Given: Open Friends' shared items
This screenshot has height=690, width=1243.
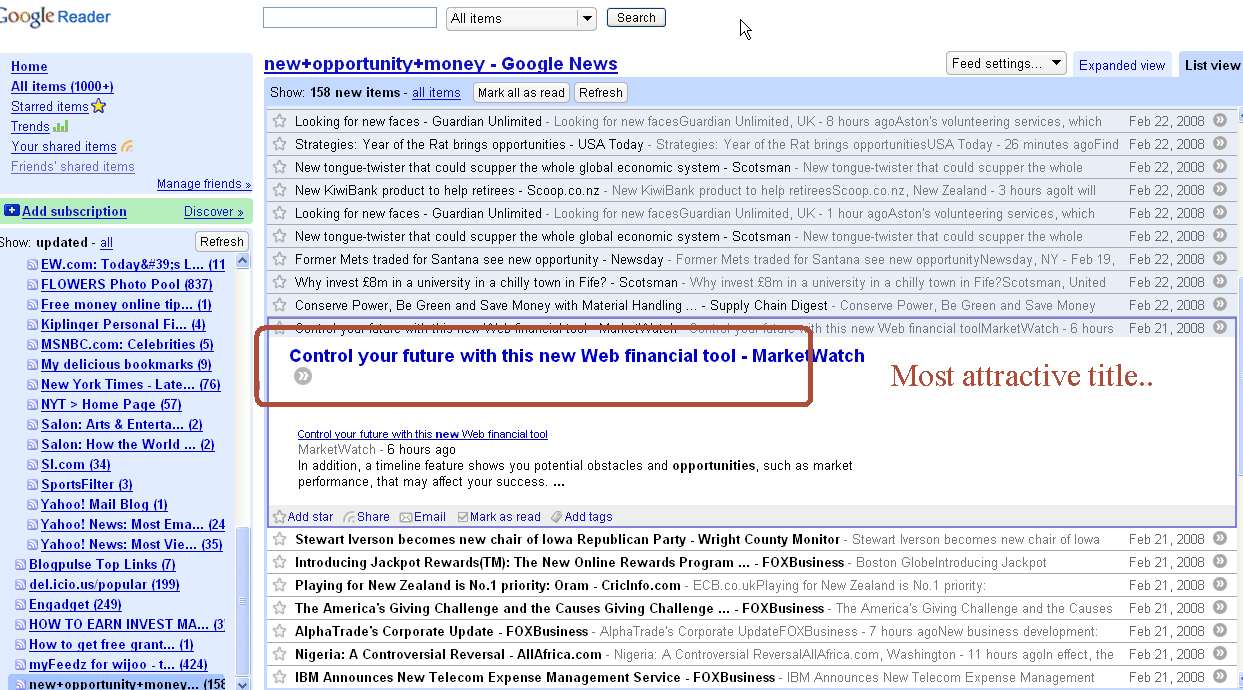Looking at the screenshot, I should tap(72, 166).
